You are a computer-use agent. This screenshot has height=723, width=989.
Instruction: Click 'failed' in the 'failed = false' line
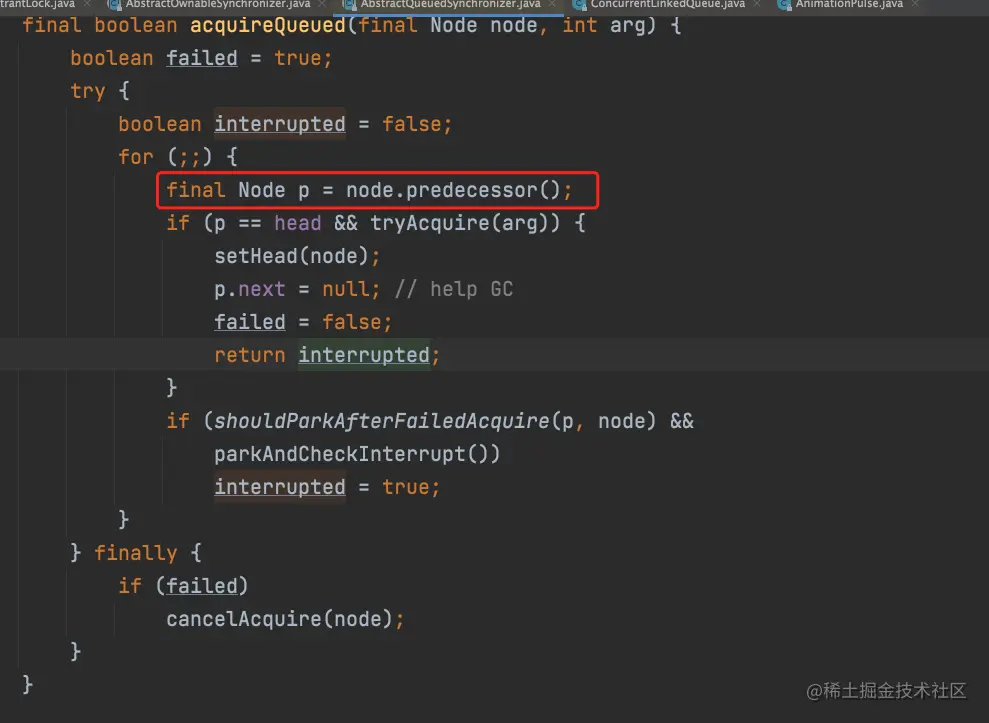pos(250,322)
